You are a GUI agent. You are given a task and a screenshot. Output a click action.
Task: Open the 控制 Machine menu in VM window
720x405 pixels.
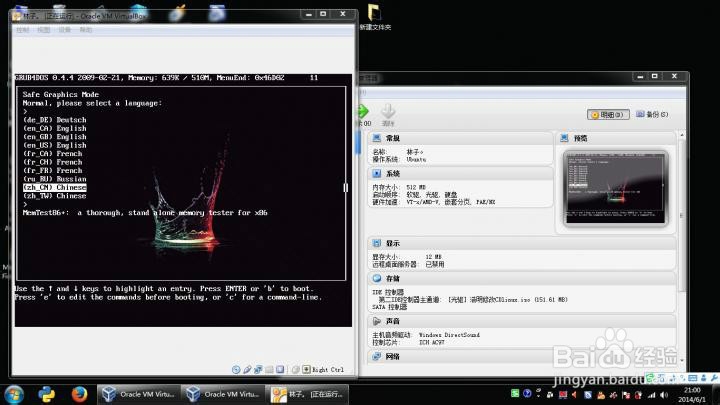pyautogui.click(x=22, y=30)
